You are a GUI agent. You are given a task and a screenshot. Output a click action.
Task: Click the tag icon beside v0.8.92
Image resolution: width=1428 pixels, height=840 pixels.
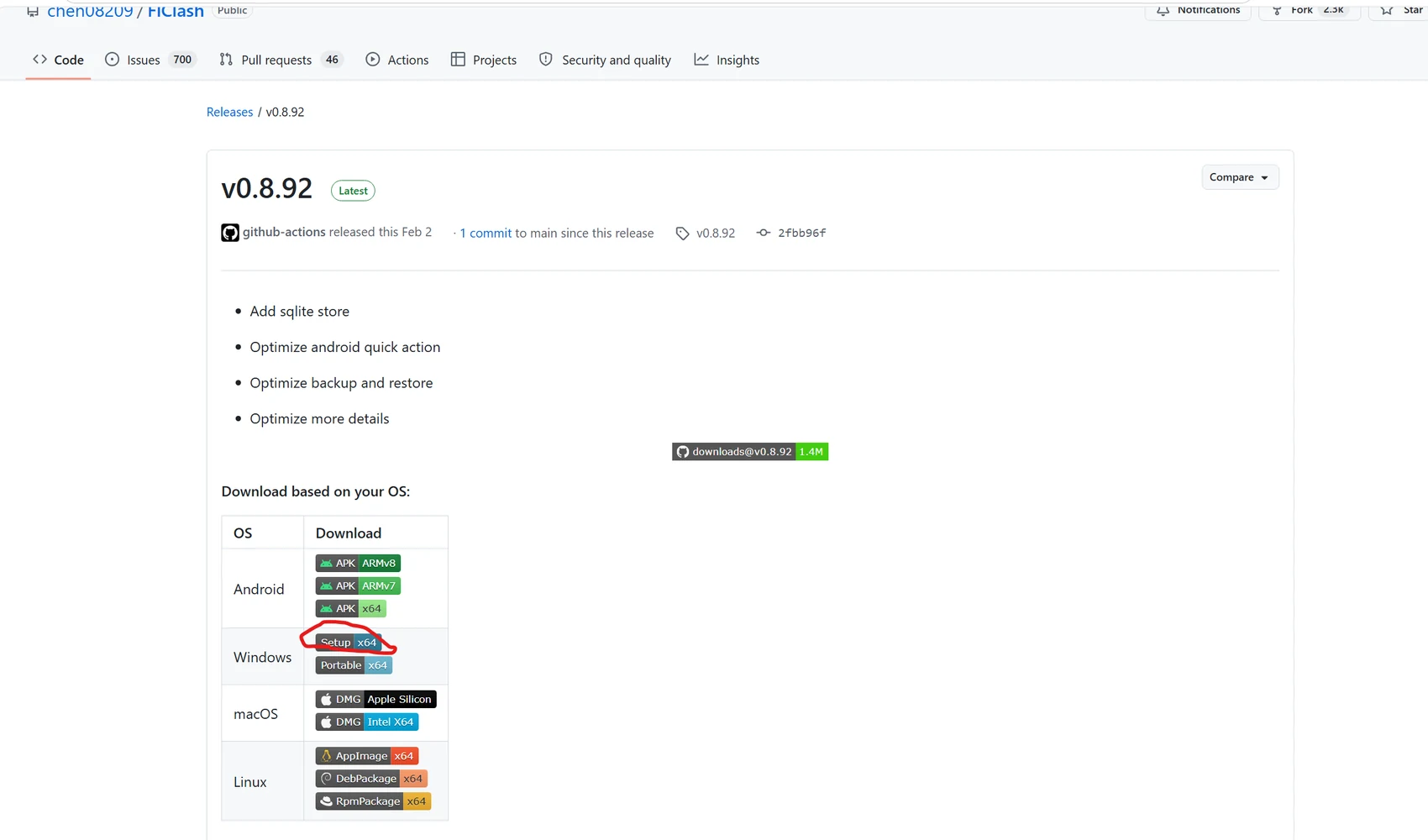[x=682, y=234]
